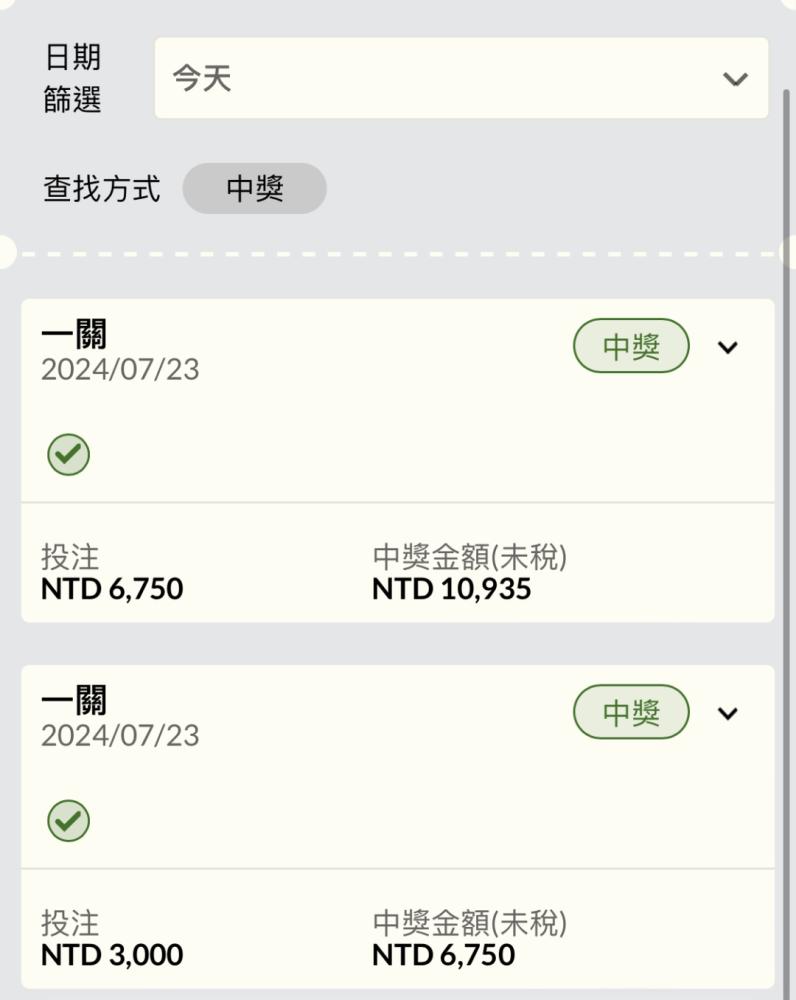Click the 日期篩選 label
The image size is (796, 1000).
point(72,78)
